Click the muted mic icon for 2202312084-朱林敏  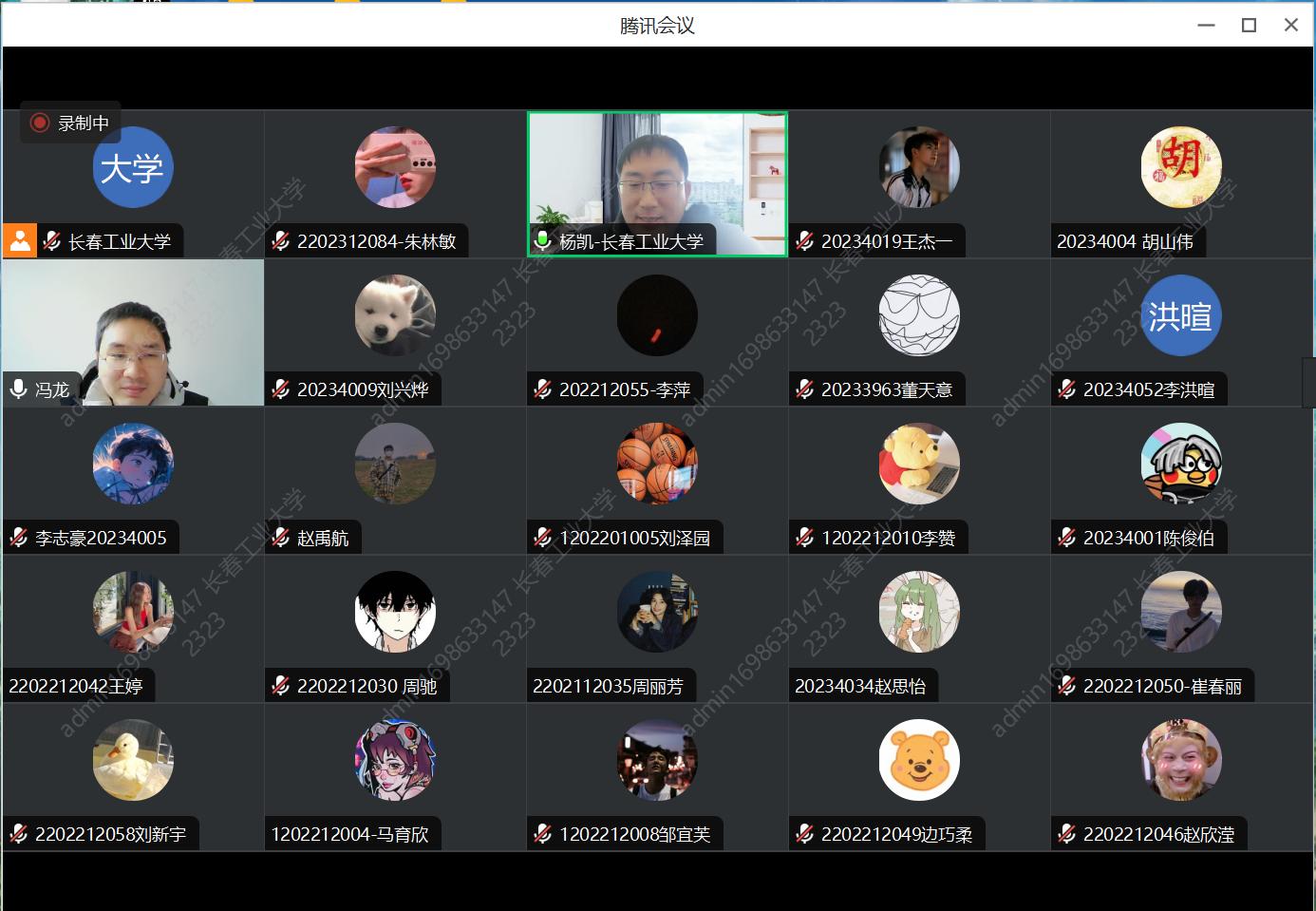(281, 241)
